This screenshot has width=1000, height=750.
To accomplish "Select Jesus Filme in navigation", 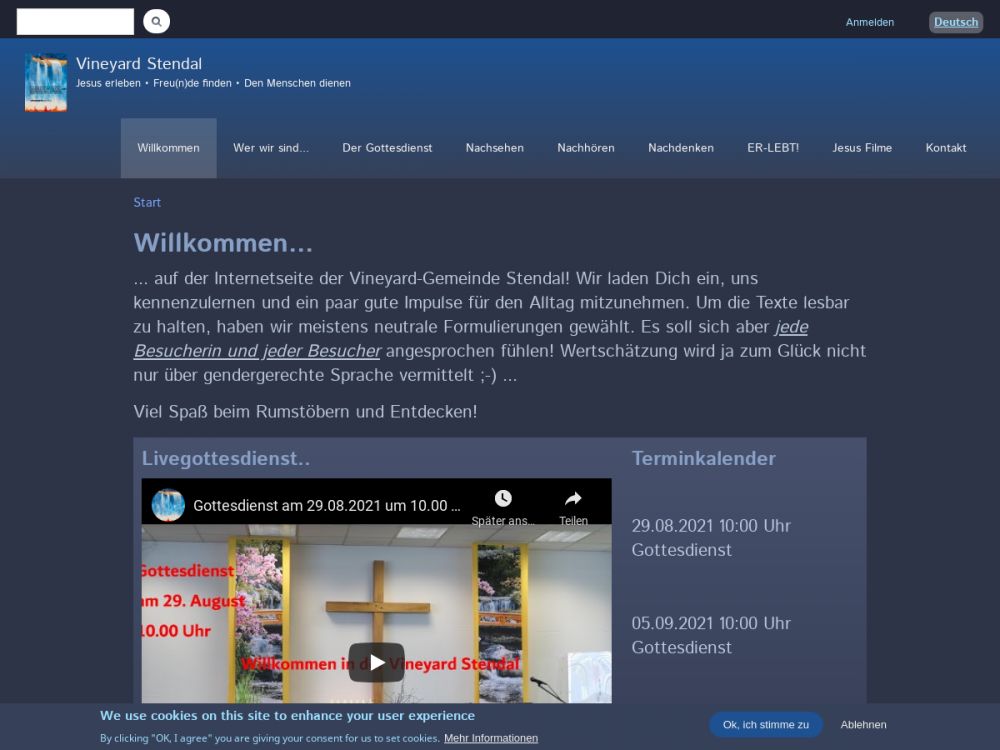I will (862, 148).
